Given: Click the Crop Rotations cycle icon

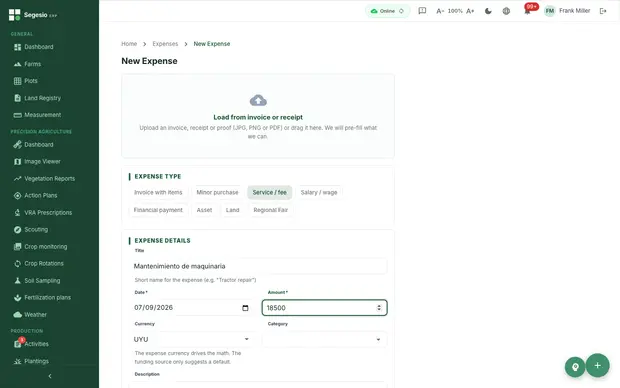Looking at the screenshot, I should [x=17, y=264].
